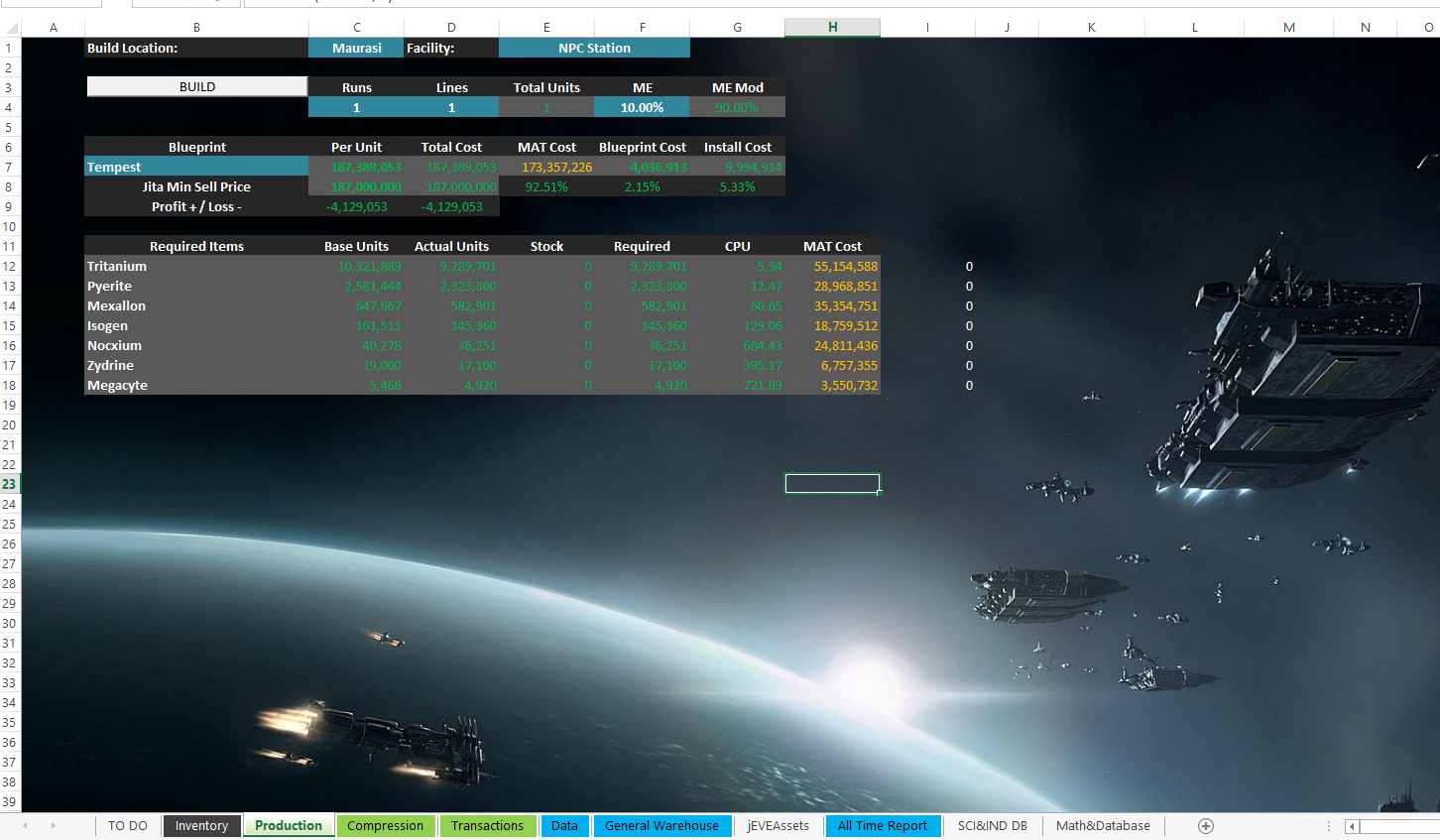This screenshot has height=840, width=1440.
Task: Switch to the SCI&IND DB sheet tab
Action: coord(993,826)
